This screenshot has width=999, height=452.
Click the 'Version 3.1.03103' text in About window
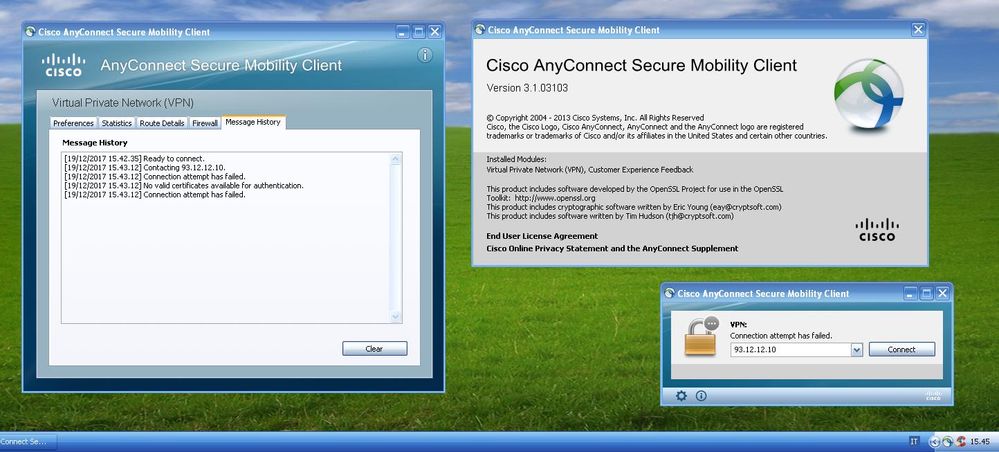coord(527,88)
